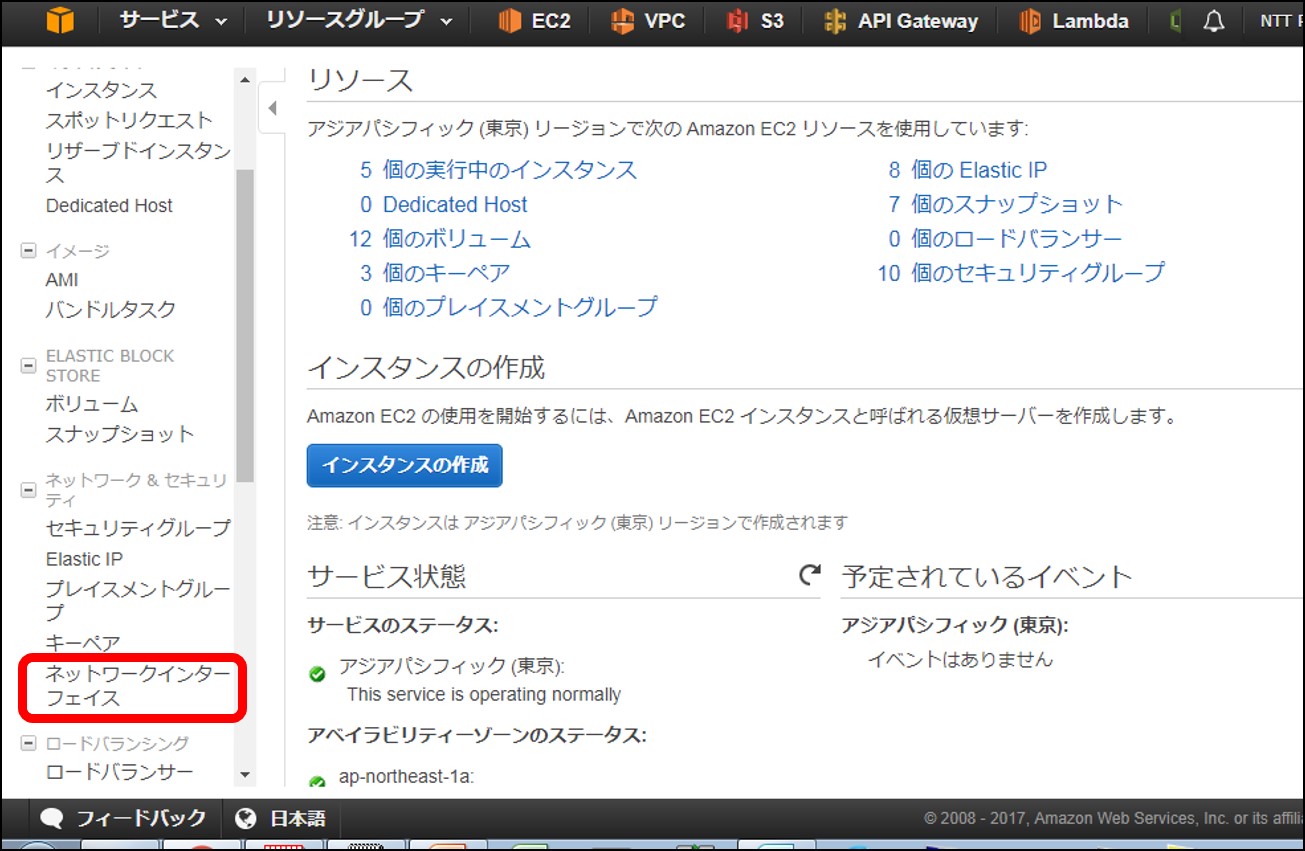
Task: Click the 0 個のプレイスメントグループ link
Action: pos(509,306)
